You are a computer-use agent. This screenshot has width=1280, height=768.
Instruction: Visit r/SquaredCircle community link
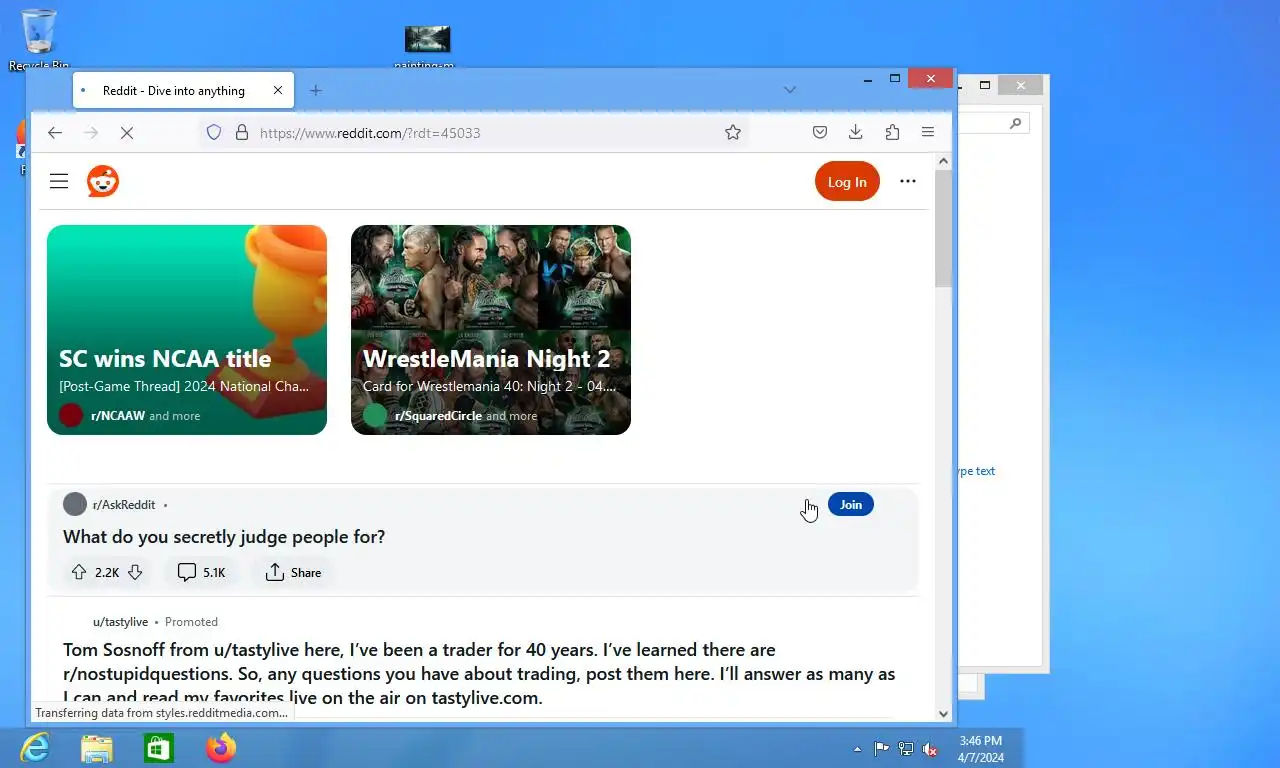pos(438,416)
